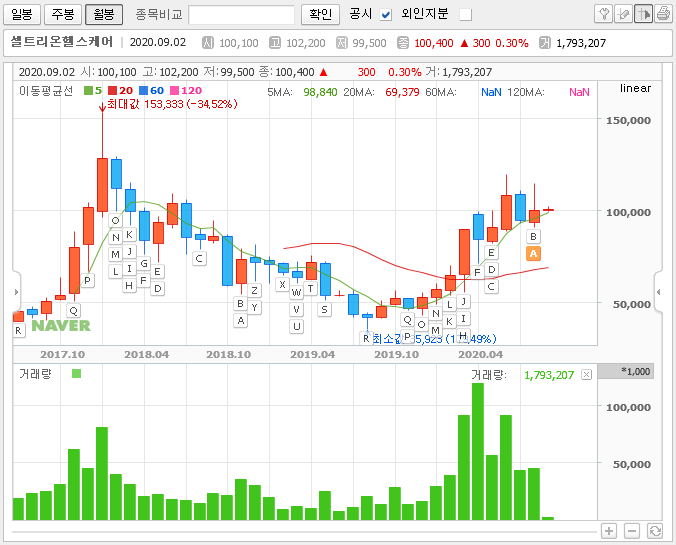This screenshot has width=676, height=545.
Task: Zoom out with the minus icon
Action: [632, 531]
